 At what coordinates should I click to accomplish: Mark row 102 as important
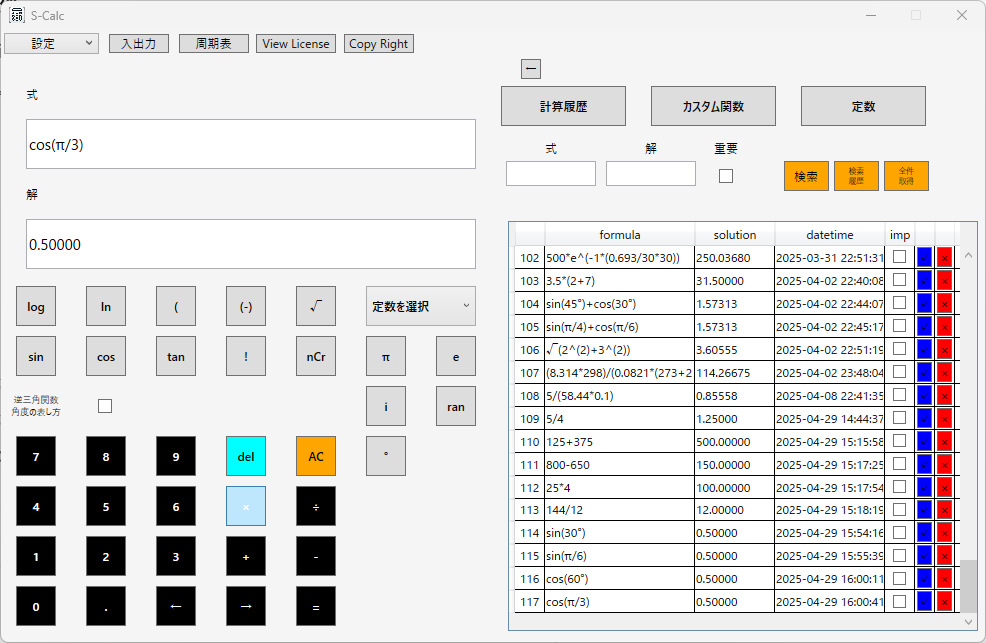tap(900, 256)
